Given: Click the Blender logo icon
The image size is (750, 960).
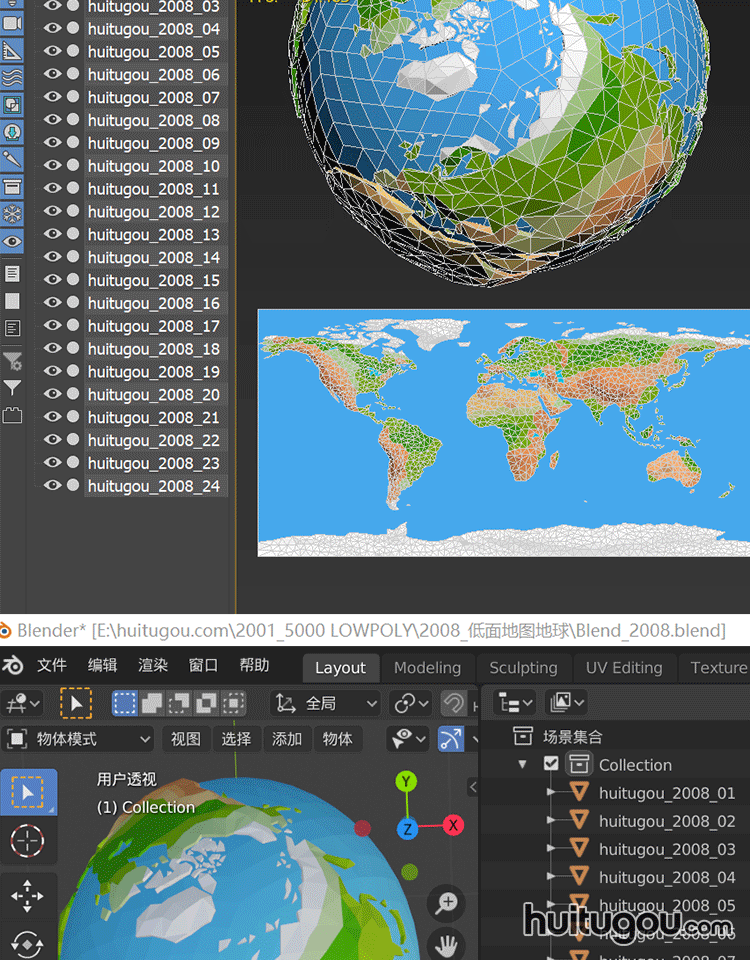Looking at the screenshot, I should pos(14,667).
